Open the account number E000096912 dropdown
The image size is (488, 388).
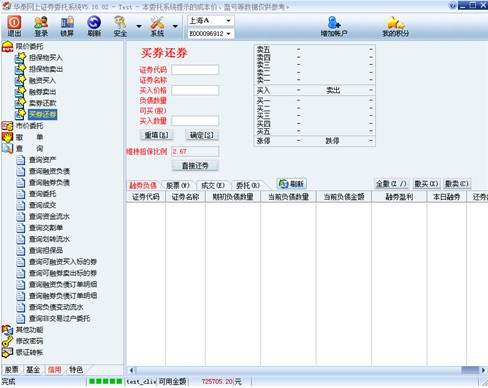coord(211,34)
